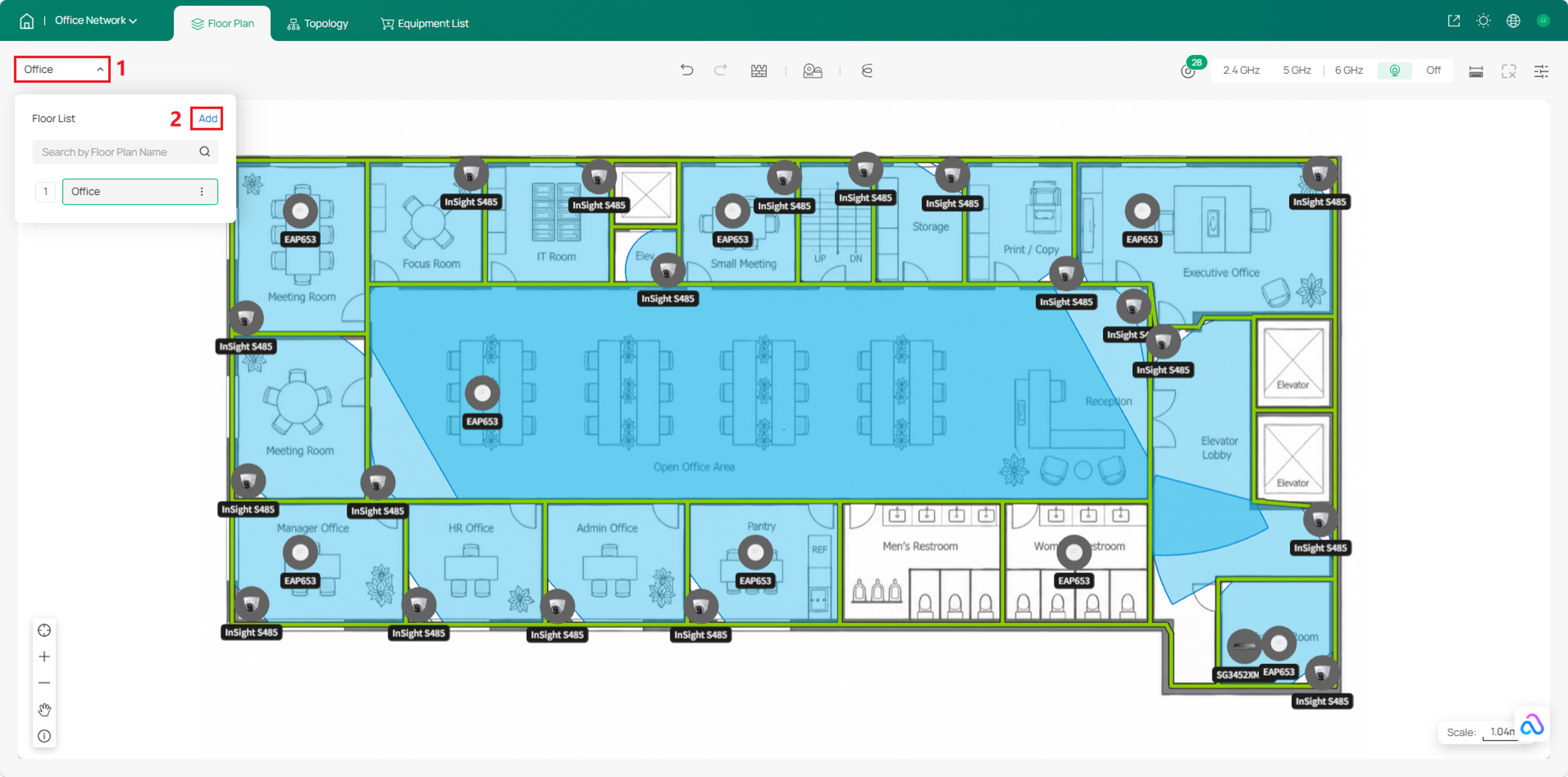Switch to the Topology tab

318,24
